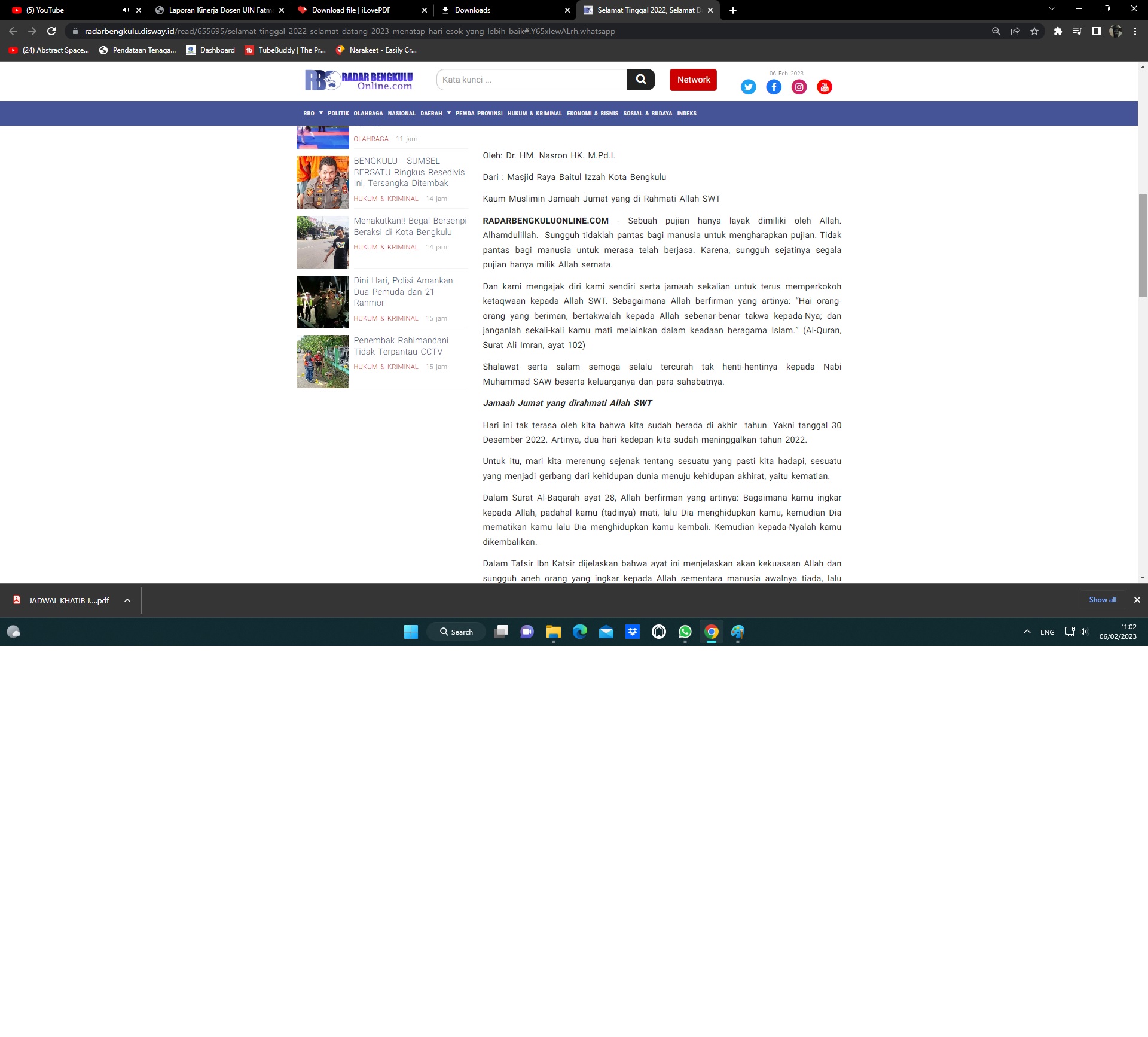Image resolution: width=1148 pixels, height=1037 pixels.
Task: Open the Instagram social icon
Action: pos(799,87)
